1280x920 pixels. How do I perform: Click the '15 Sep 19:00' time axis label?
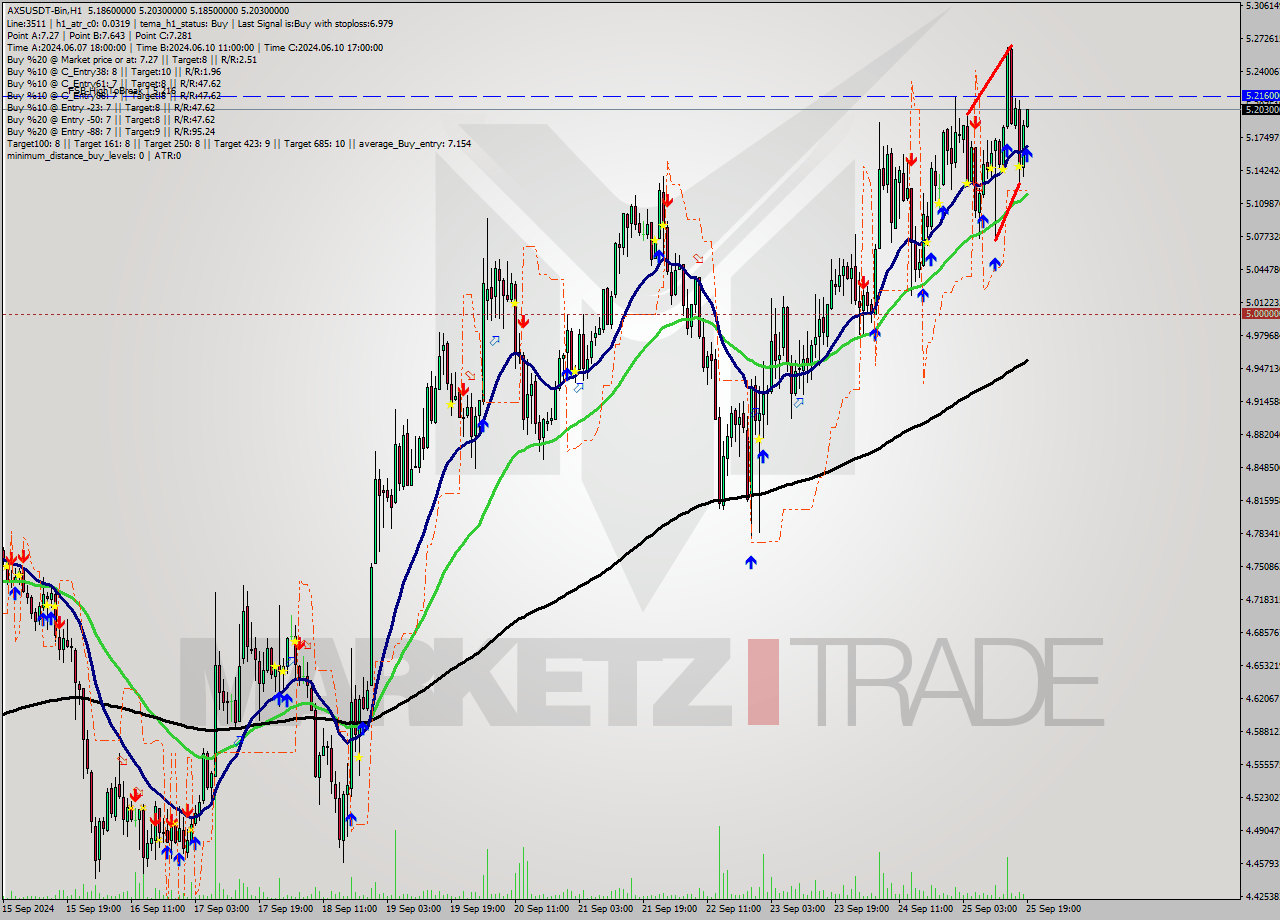coord(94,908)
